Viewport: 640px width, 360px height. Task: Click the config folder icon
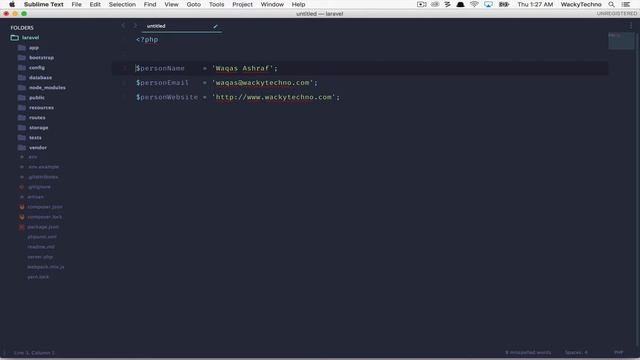point(22,68)
